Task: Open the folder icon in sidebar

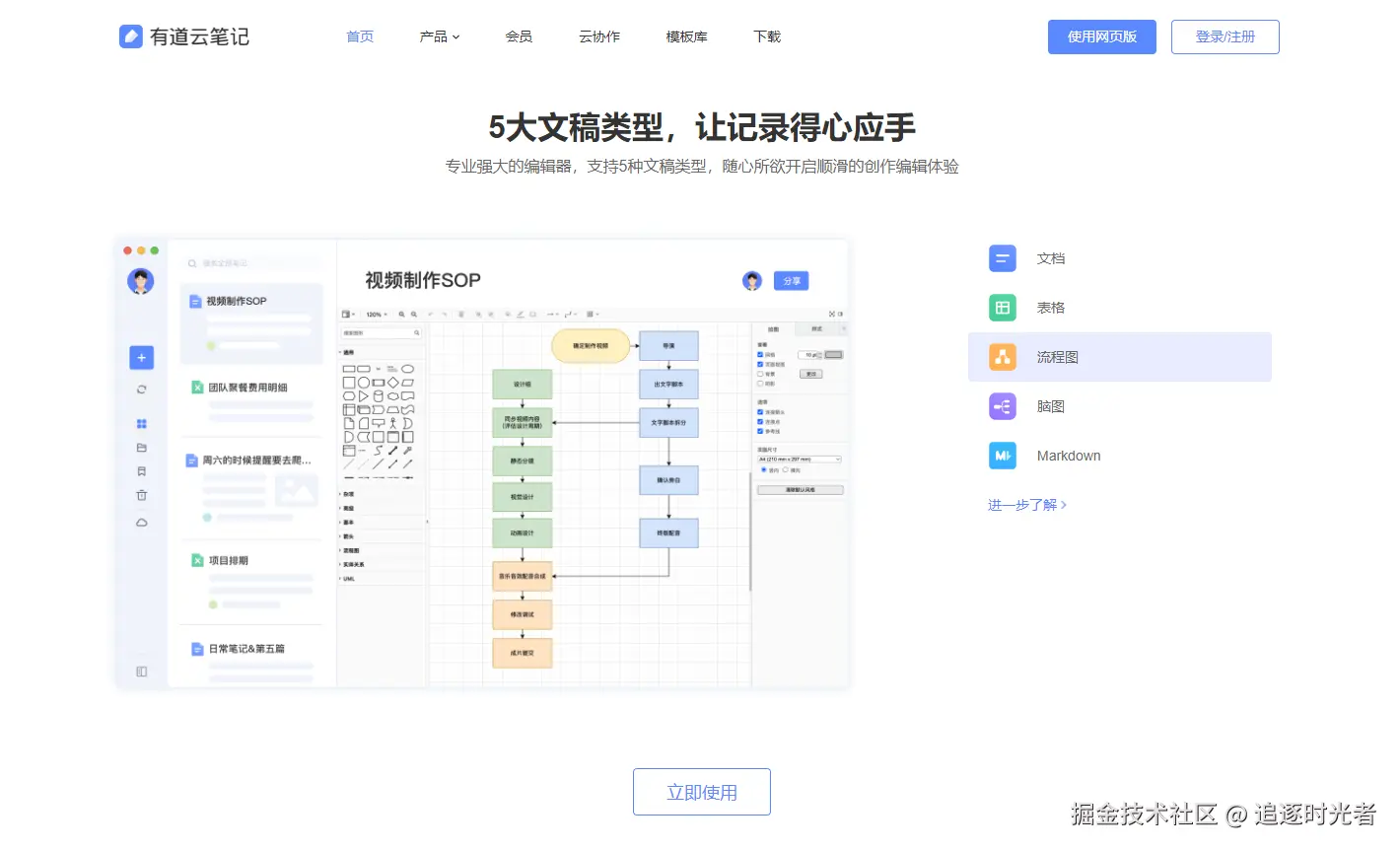Action: 141,448
